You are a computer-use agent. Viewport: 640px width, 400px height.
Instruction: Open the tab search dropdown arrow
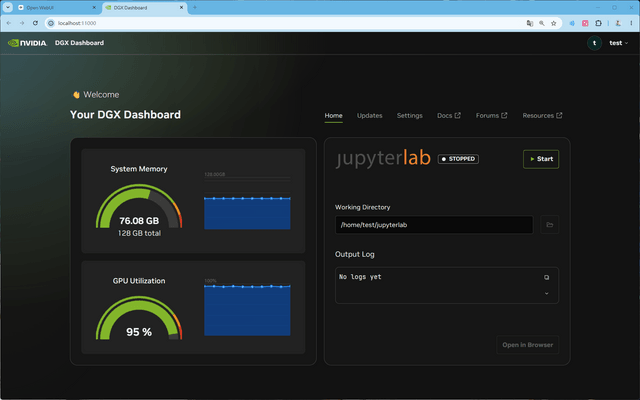coord(8,7)
